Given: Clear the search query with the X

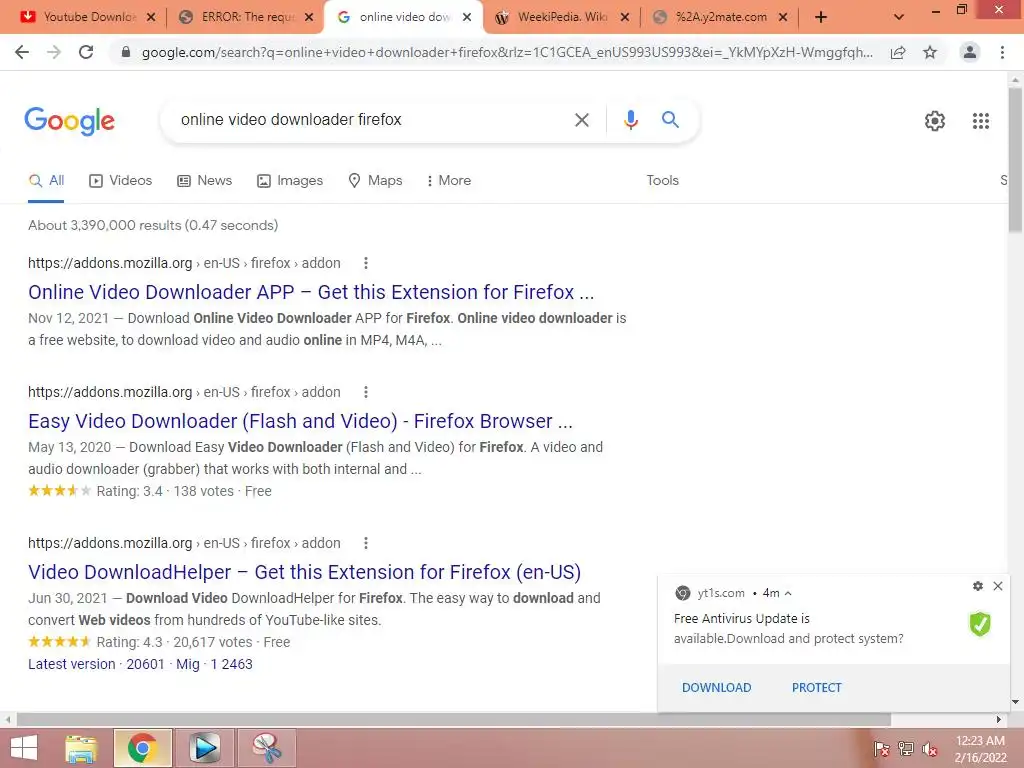Looking at the screenshot, I should coord(581,120).
